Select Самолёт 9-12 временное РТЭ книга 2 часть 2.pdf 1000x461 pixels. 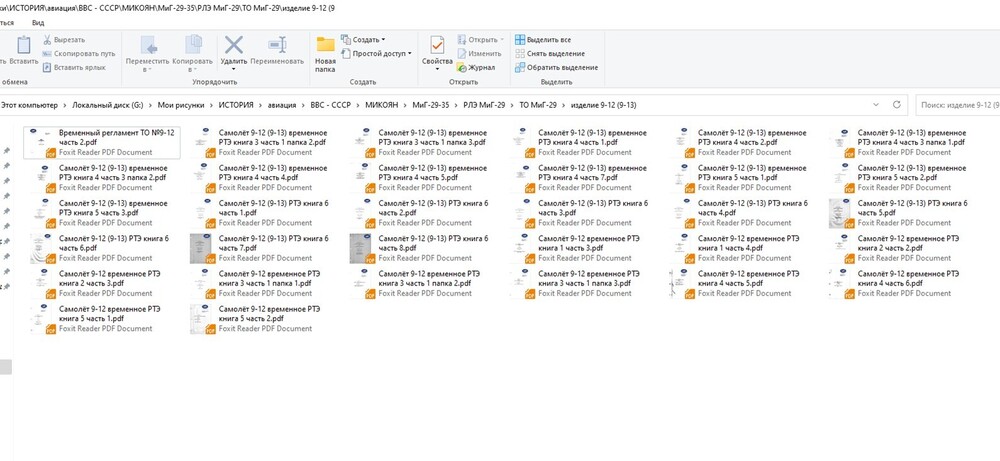tap(901, 249)
